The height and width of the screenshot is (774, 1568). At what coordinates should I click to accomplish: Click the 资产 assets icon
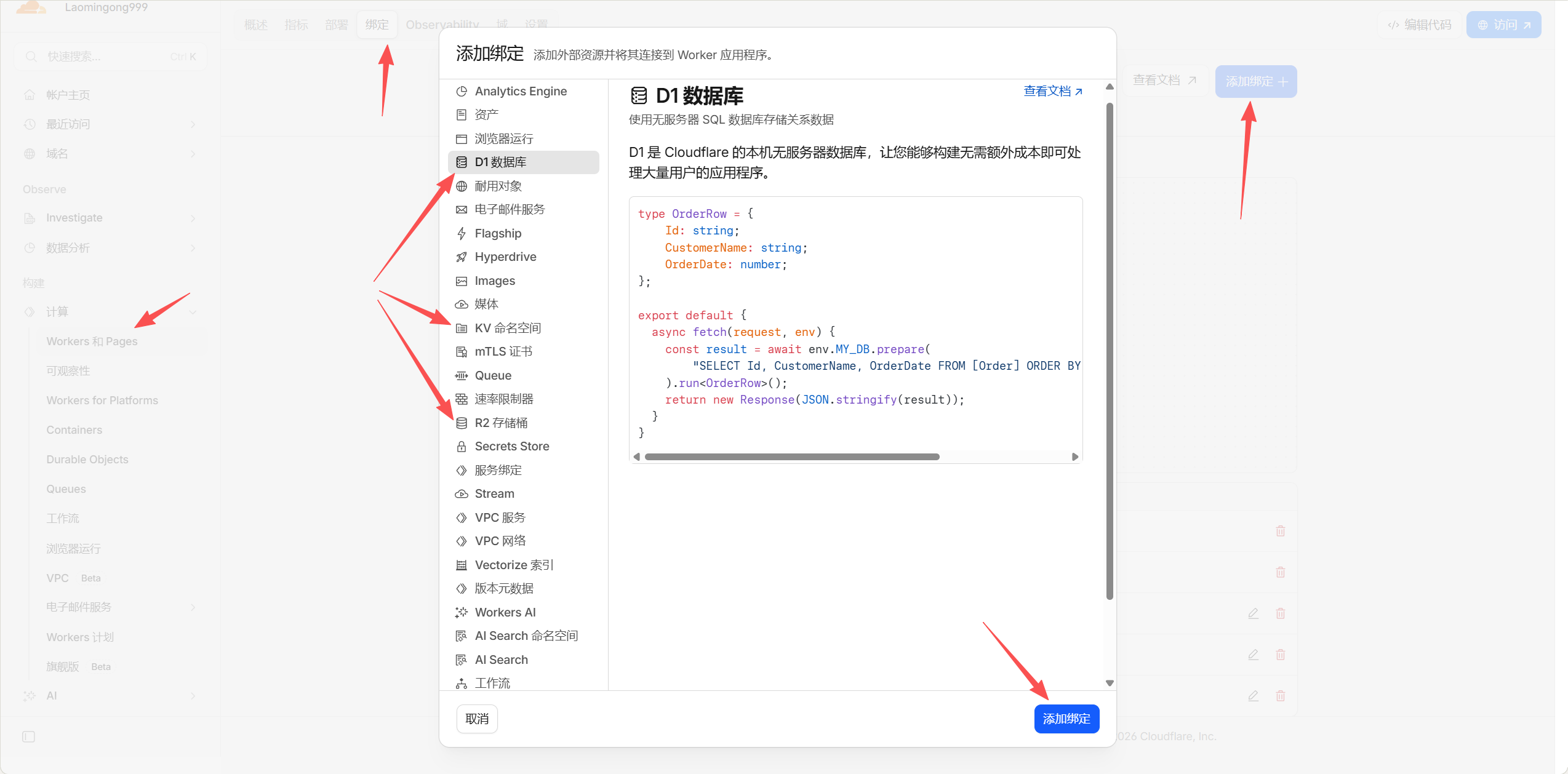coord(462,115)
